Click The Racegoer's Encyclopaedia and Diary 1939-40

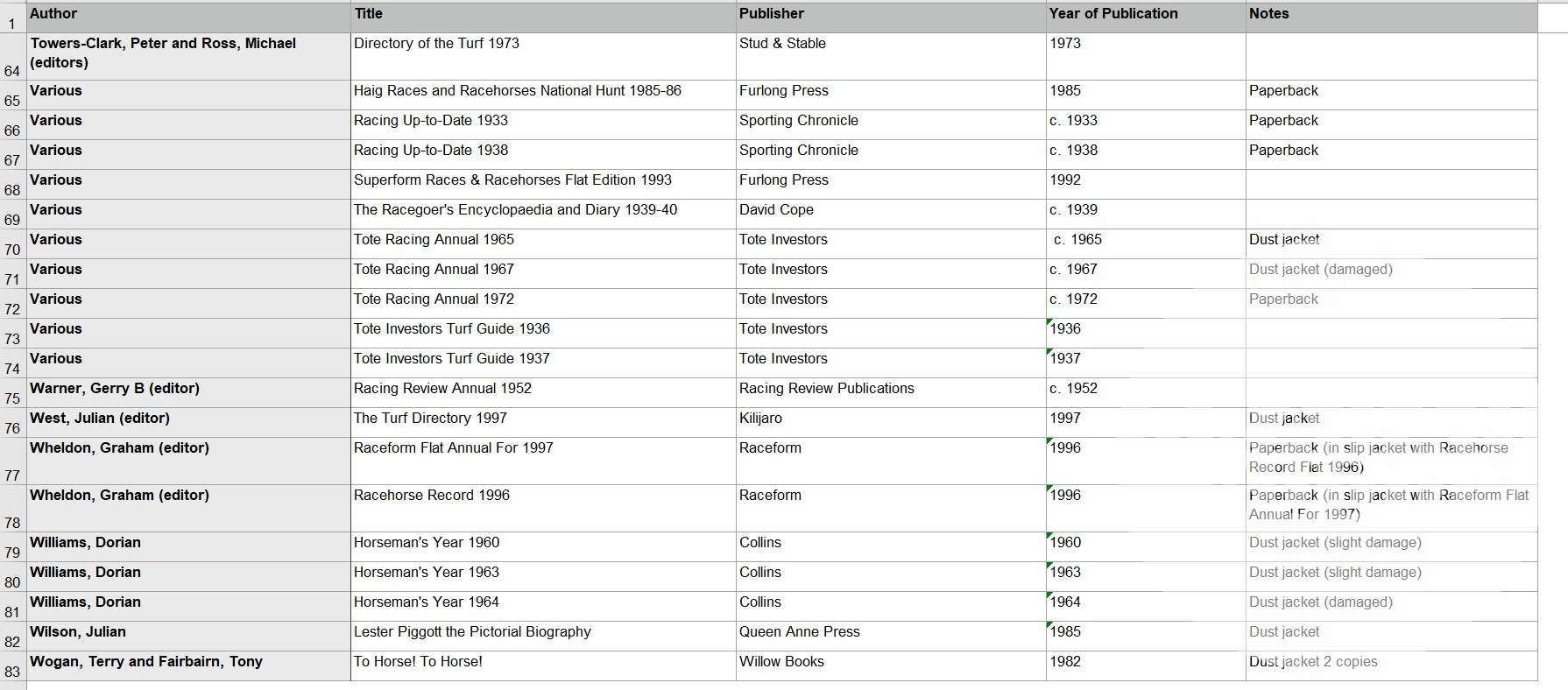pyautogui.click(x=544, y=215)
